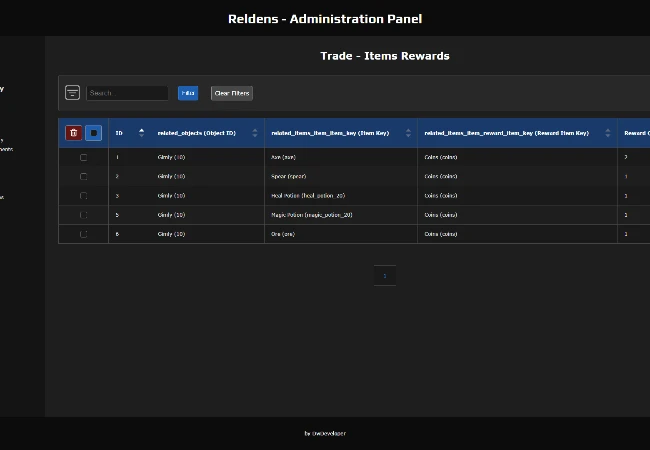Select the Heal Potion row checkbox
650x450 pixels.
pyautogui.click(x=84, y=196)
